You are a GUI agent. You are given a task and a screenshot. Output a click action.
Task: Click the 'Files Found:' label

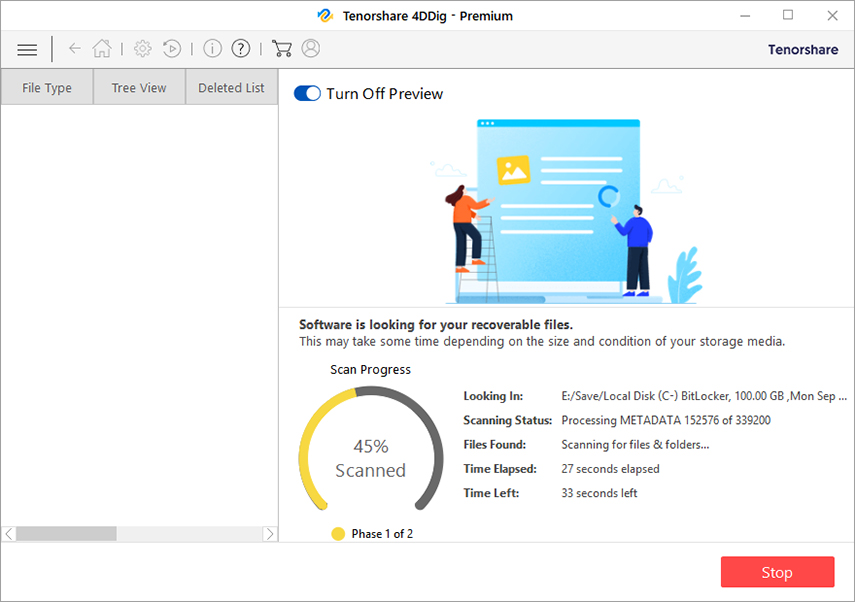point(495,444)
